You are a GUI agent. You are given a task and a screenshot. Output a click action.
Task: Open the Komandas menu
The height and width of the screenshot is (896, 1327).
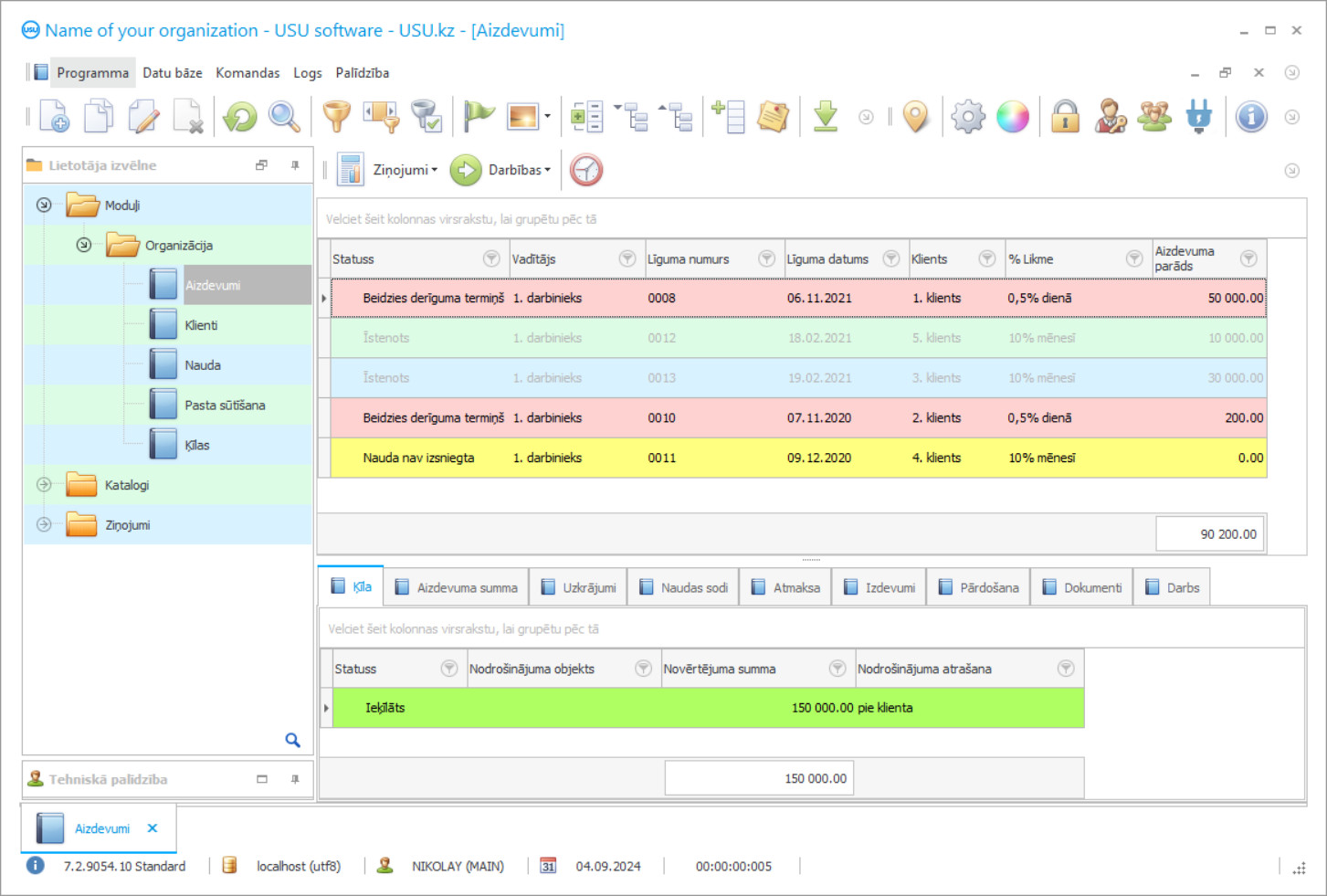point(247,73)
